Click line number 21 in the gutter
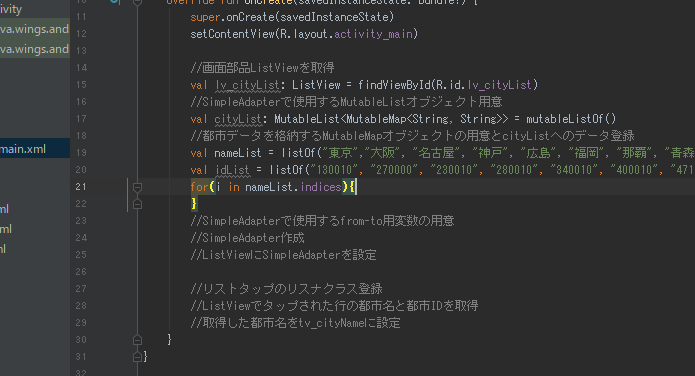 [x=81, y=187]
